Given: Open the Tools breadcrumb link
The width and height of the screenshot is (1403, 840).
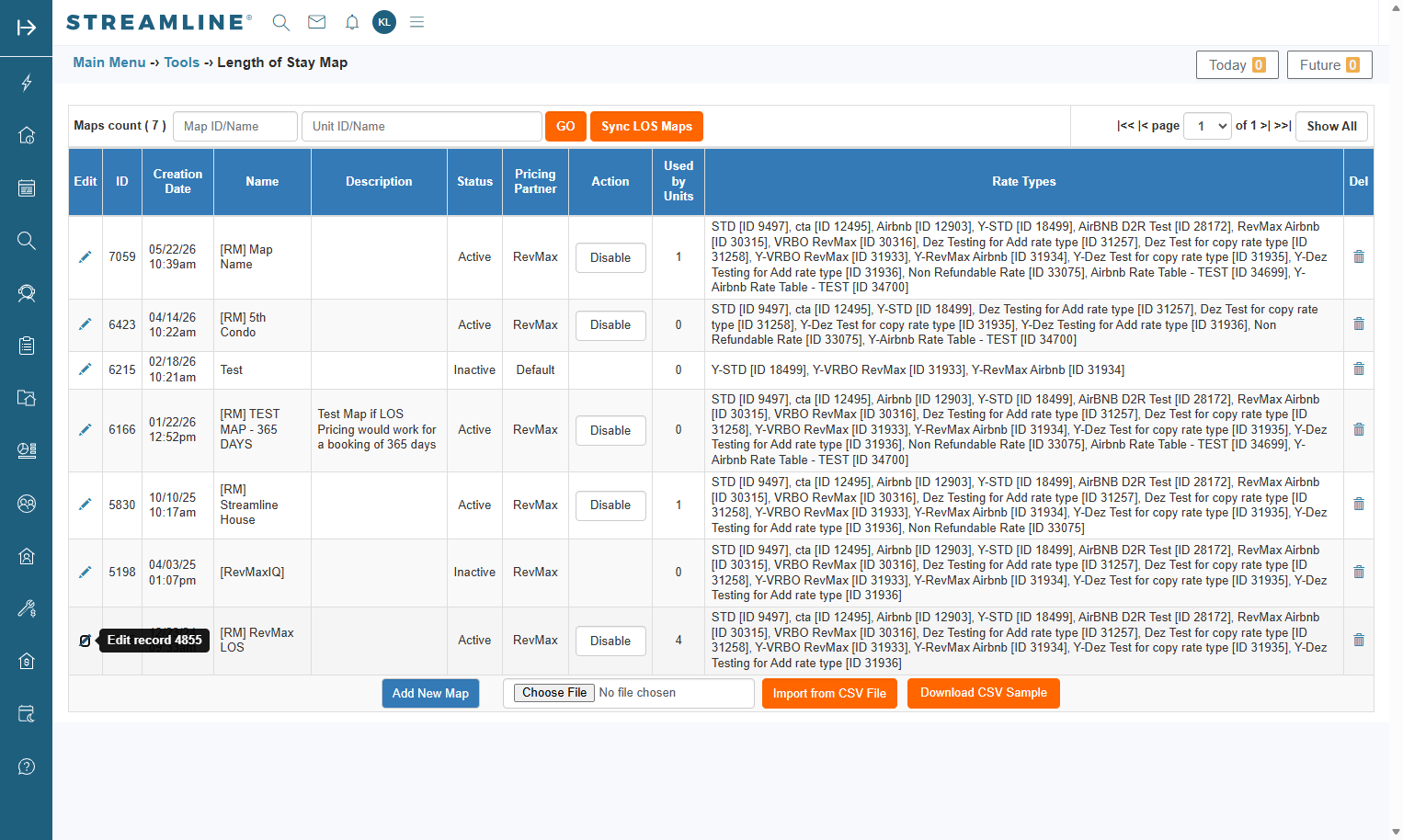Looking at the screenshot, I should click(x=182, y=62).
